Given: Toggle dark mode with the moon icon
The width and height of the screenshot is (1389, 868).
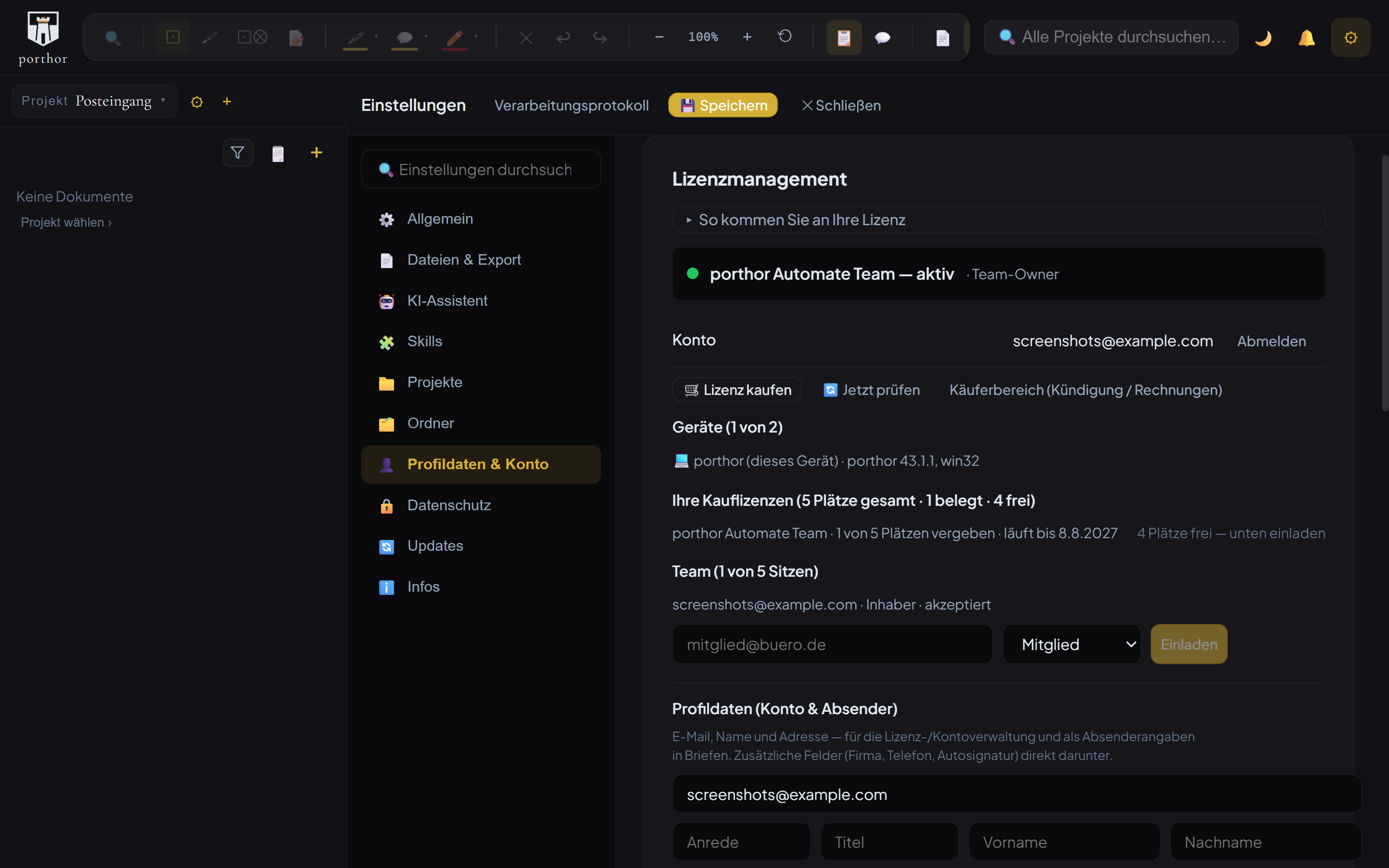Looking at the screenshot, I should [1263, 38].
